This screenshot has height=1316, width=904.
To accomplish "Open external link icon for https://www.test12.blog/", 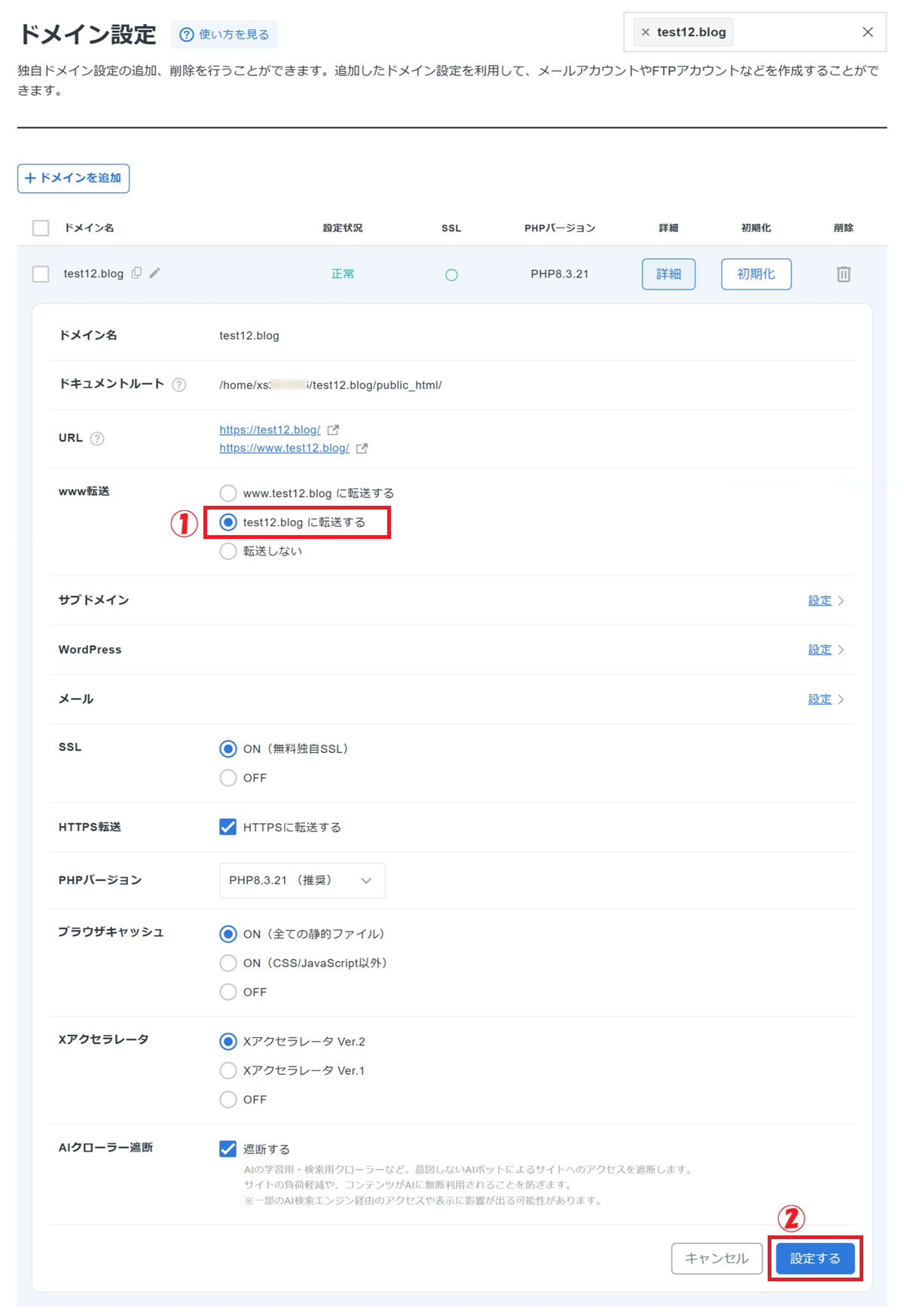I will point(362,448).
